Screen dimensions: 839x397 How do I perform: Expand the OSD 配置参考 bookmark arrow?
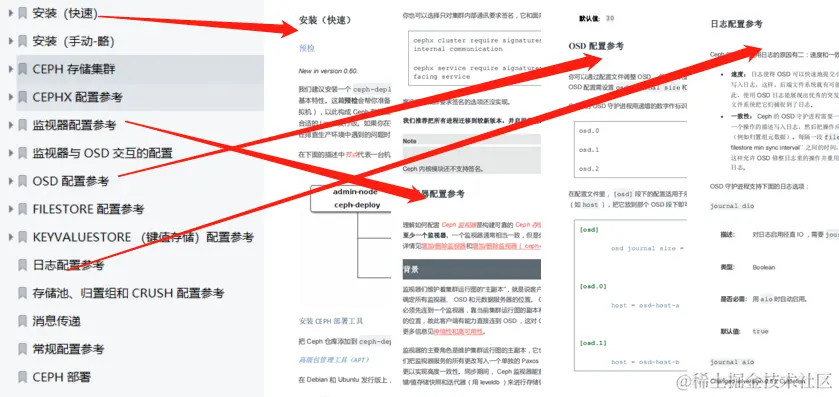click(10, 181)
